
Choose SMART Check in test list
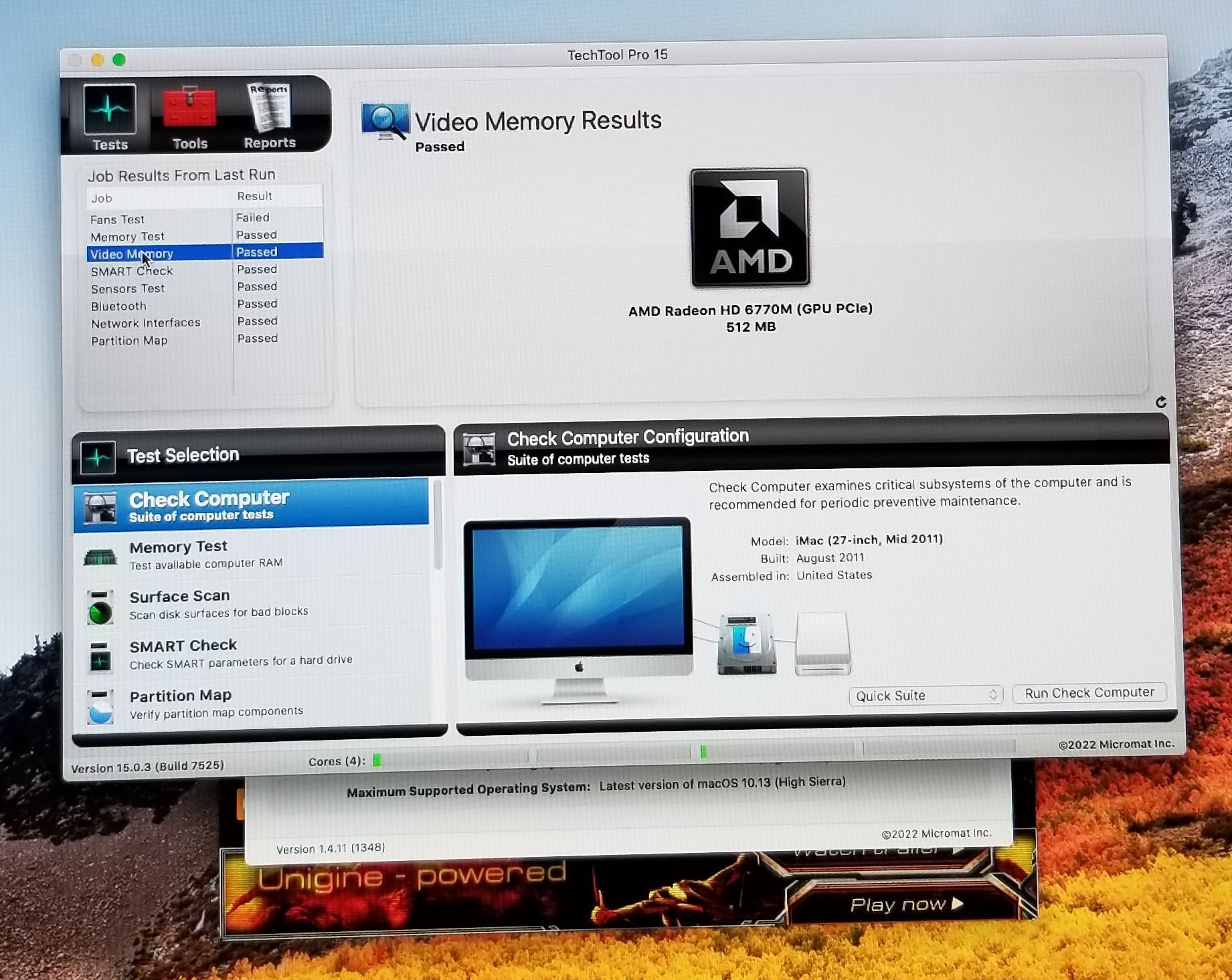(251, 654)
